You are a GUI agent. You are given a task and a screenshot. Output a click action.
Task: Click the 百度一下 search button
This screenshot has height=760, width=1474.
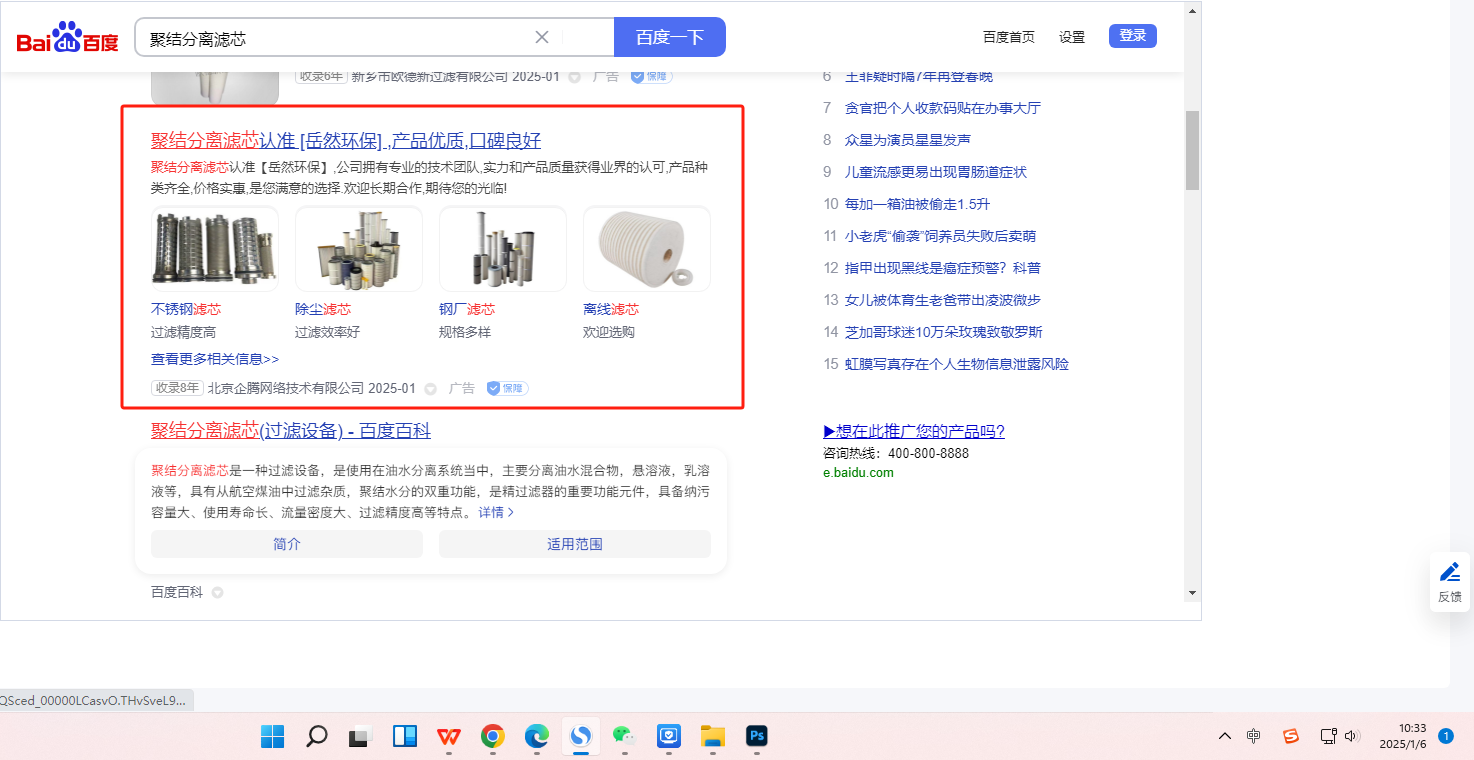[670, 37]
